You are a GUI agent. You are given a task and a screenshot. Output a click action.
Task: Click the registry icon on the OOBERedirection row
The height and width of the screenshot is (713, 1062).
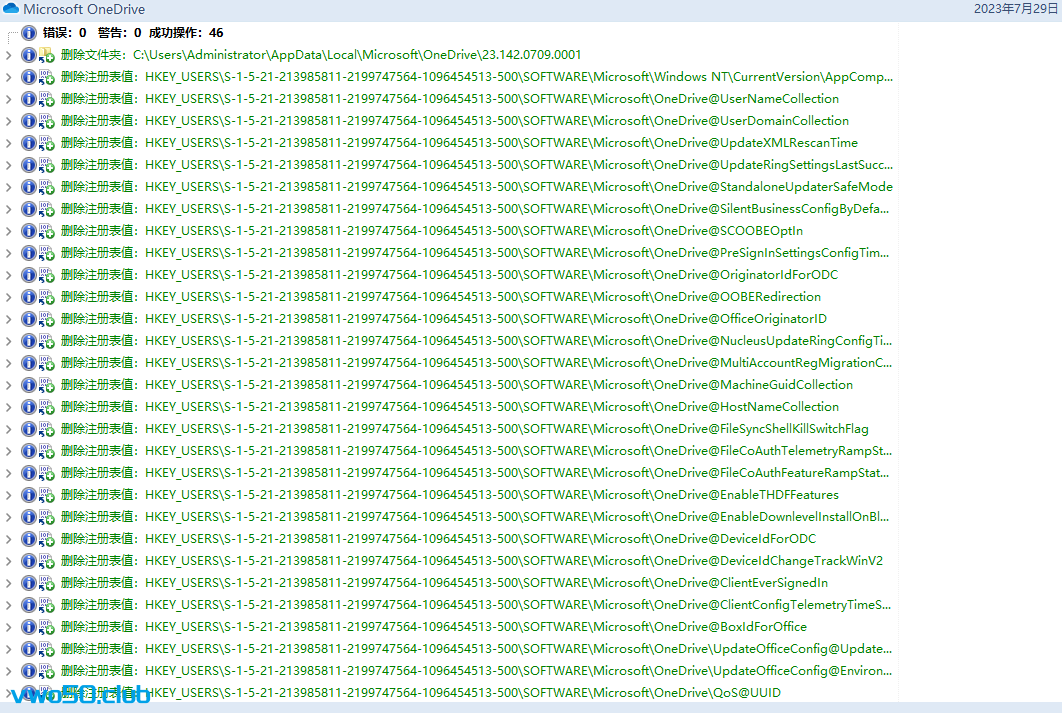(46, 297)
